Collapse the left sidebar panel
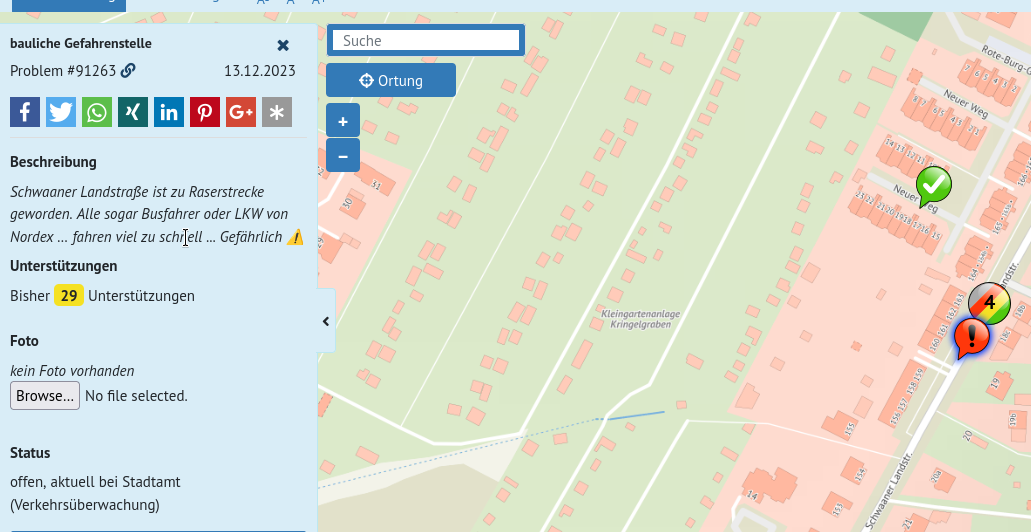This screenshot has width=1031, height=532. click(x=326, y=321)
